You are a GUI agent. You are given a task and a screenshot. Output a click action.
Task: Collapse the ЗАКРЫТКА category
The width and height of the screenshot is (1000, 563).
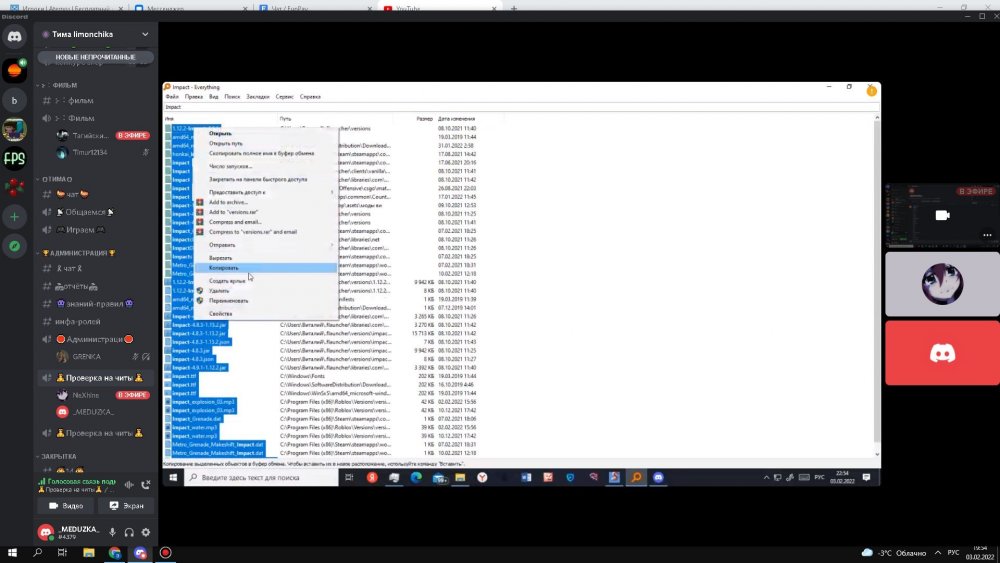(57, 457)
